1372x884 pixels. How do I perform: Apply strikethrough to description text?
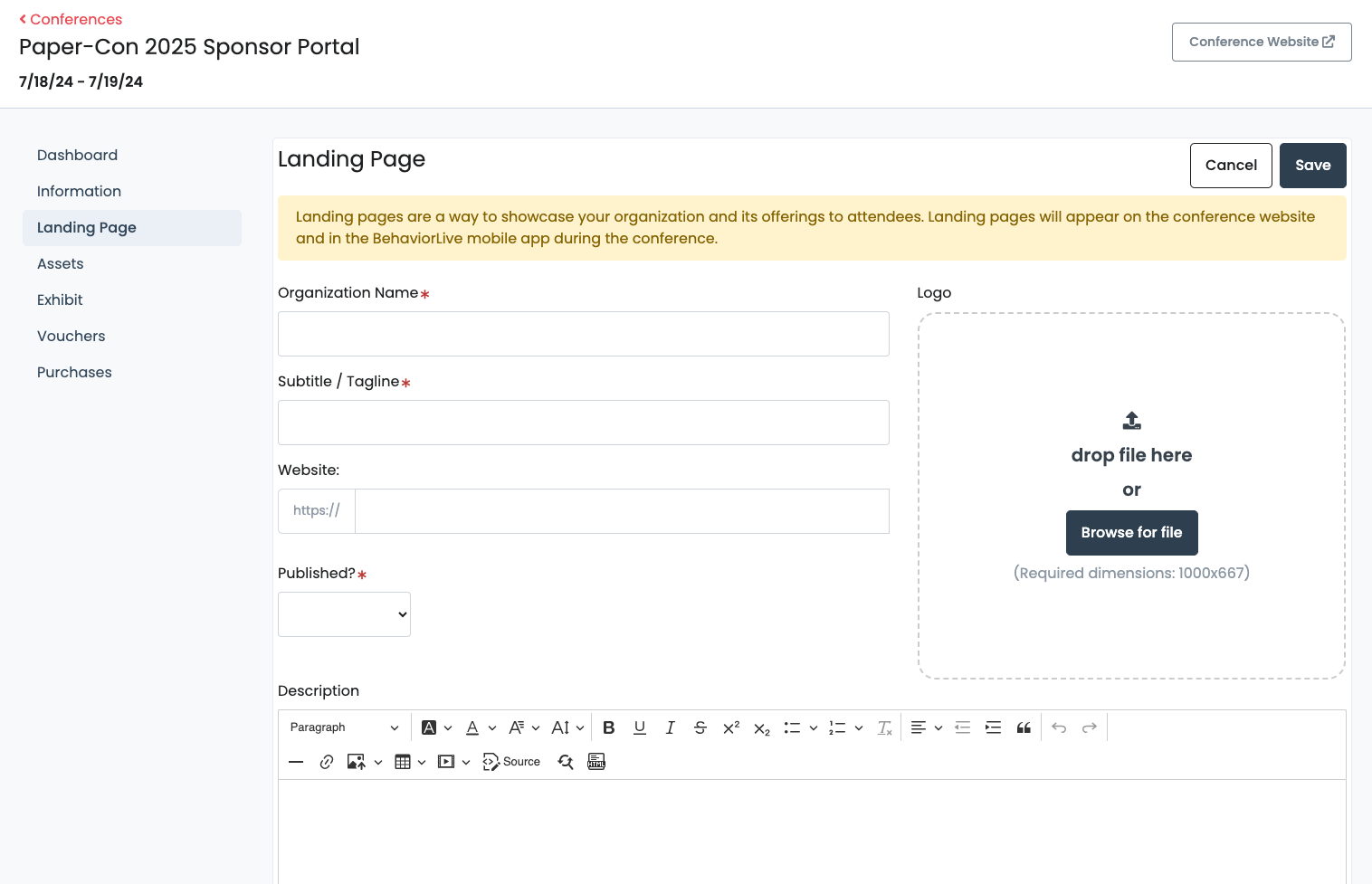coord(700,727)
